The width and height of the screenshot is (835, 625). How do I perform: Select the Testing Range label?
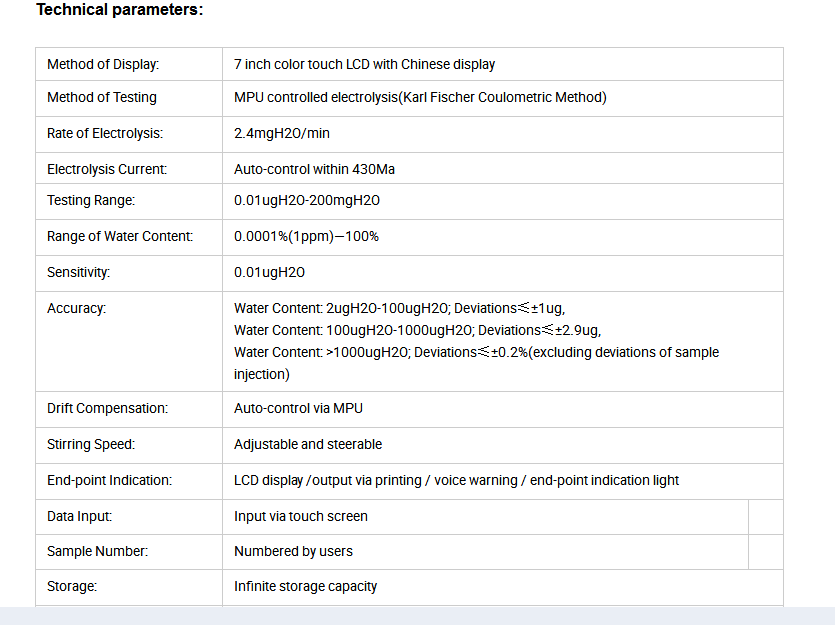point(91,200)
